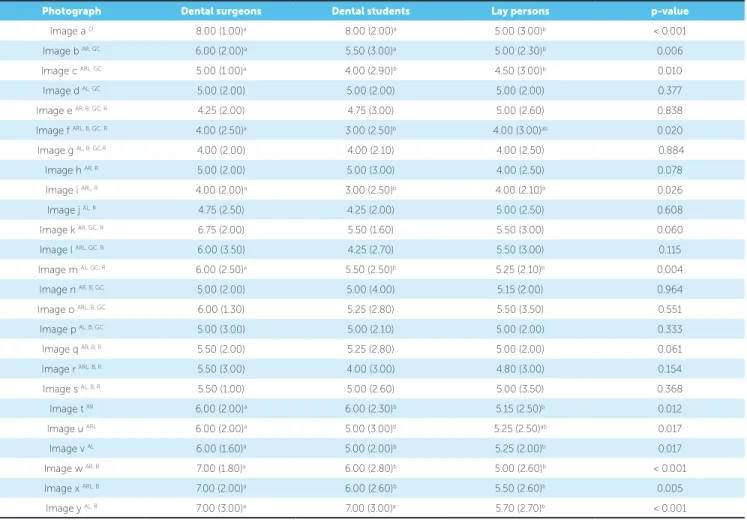Viewport: 747px width, 520px height.
Task: Select the Image s row label
Action: [x=71, y=389]
